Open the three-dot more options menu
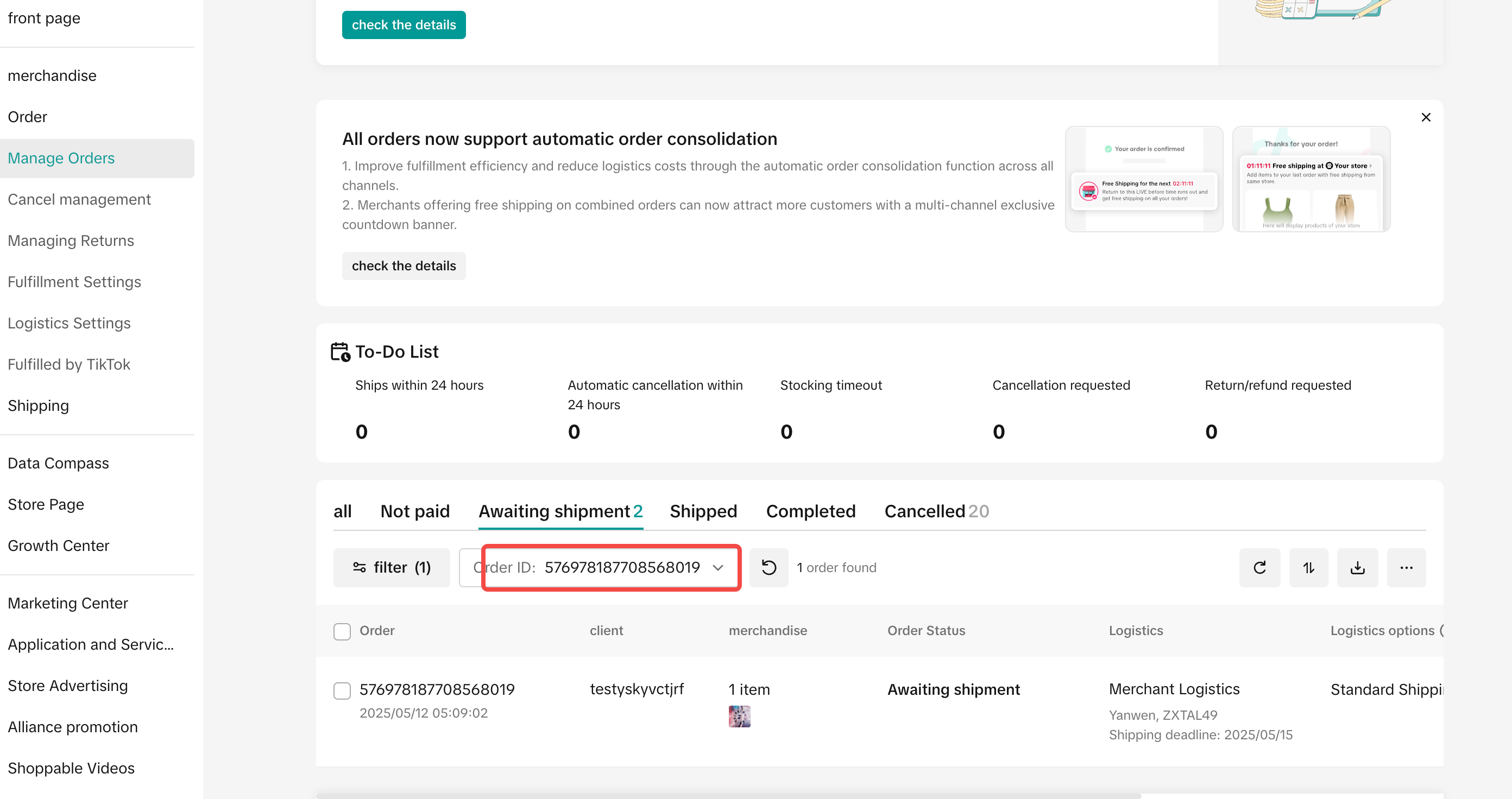This screenshot has width=1512, height=799. tap(1406, 567)
